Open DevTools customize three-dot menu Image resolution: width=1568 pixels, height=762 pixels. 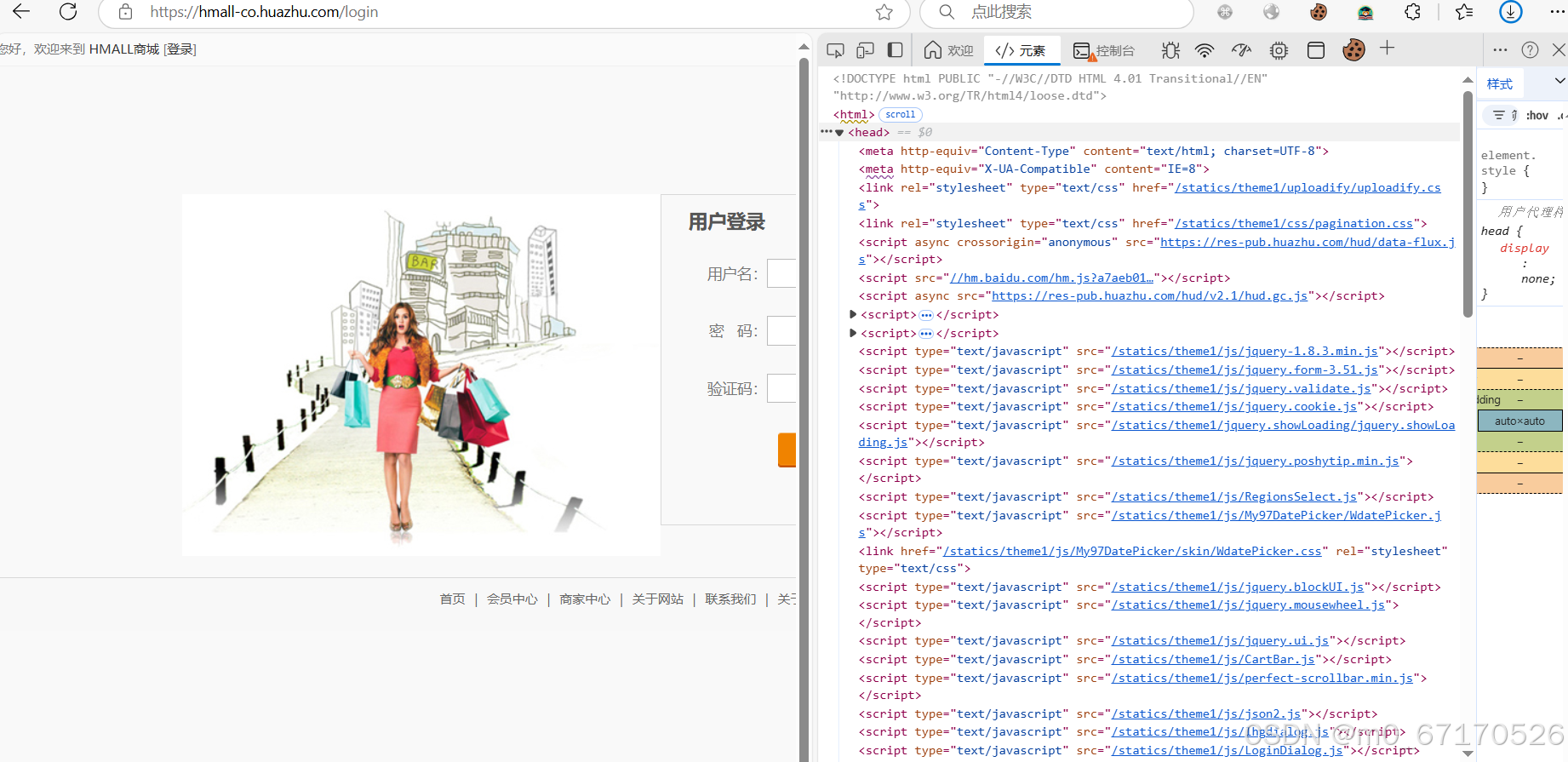[x=1500, y=50]
